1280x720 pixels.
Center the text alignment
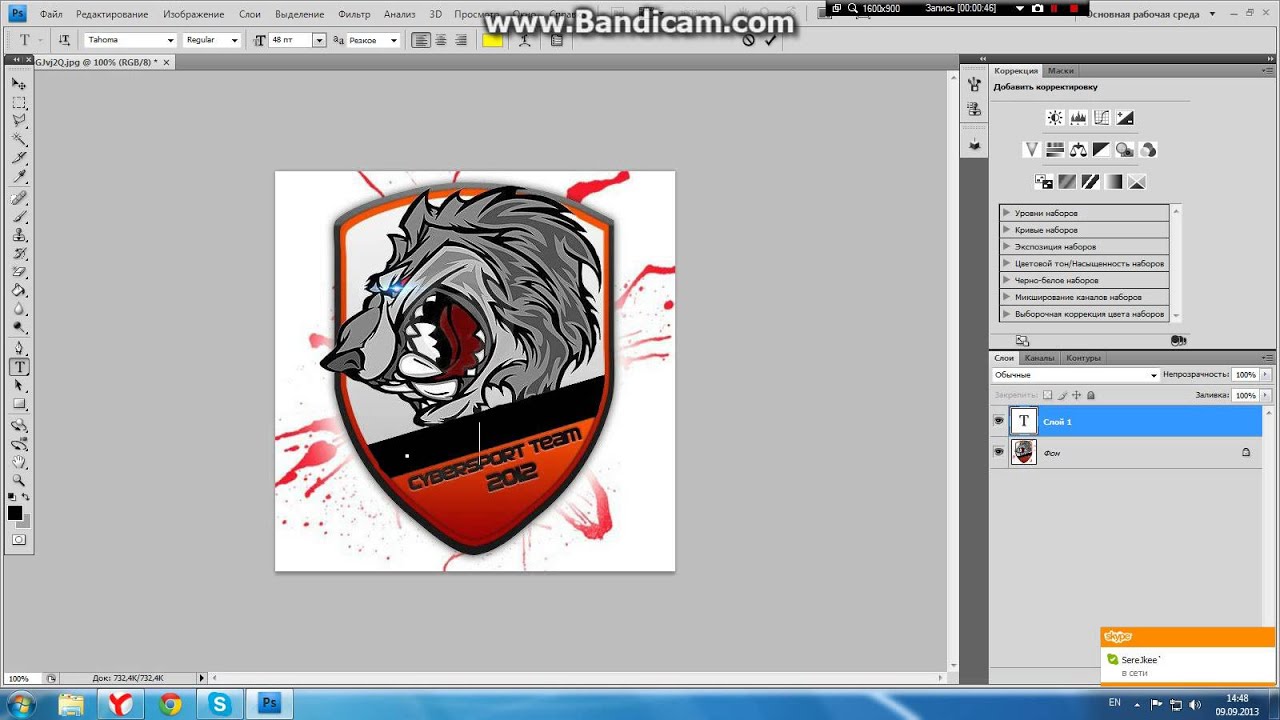(441, 40)
